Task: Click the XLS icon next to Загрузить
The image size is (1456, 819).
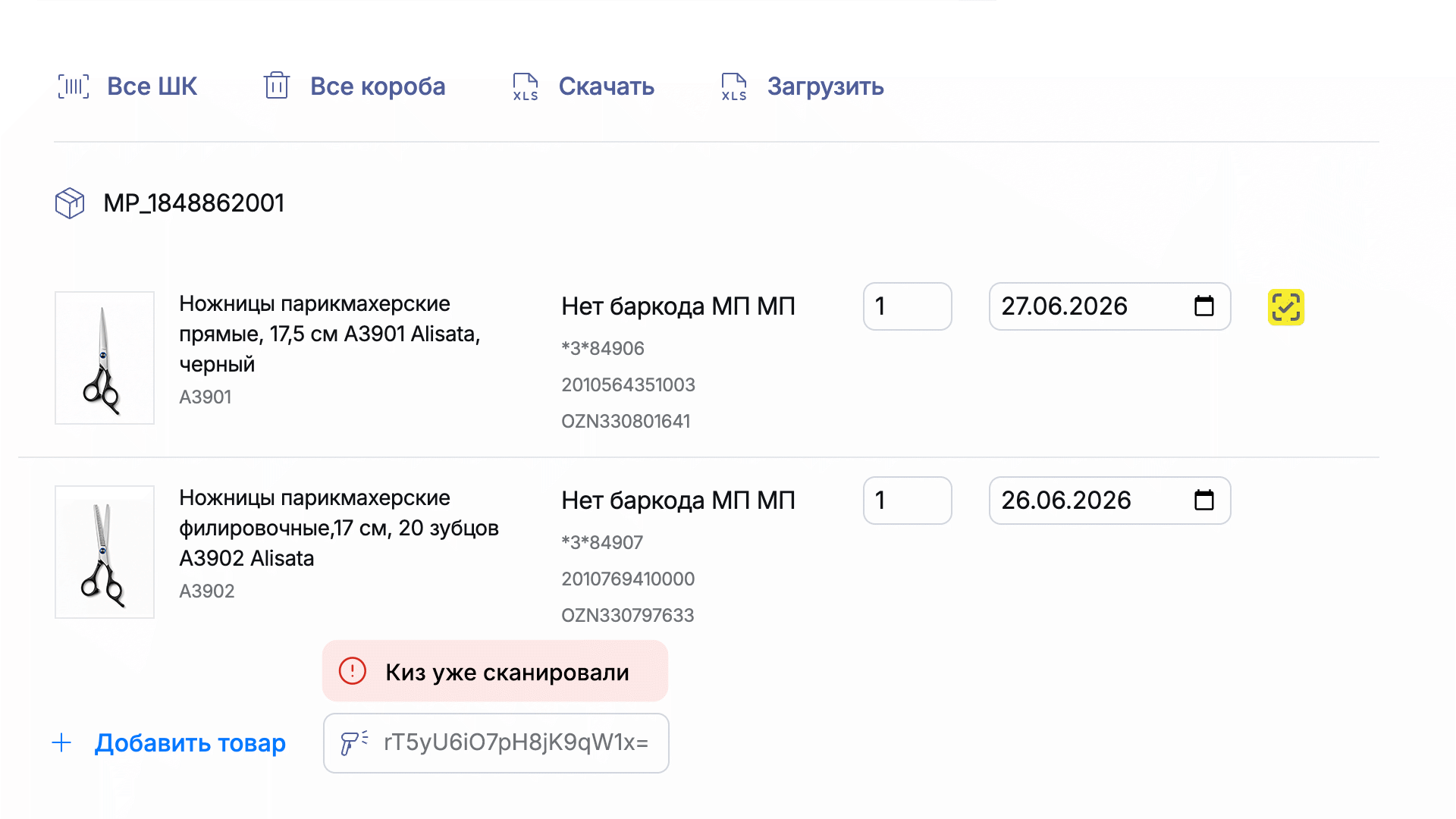Action: (x=734, y=86)
